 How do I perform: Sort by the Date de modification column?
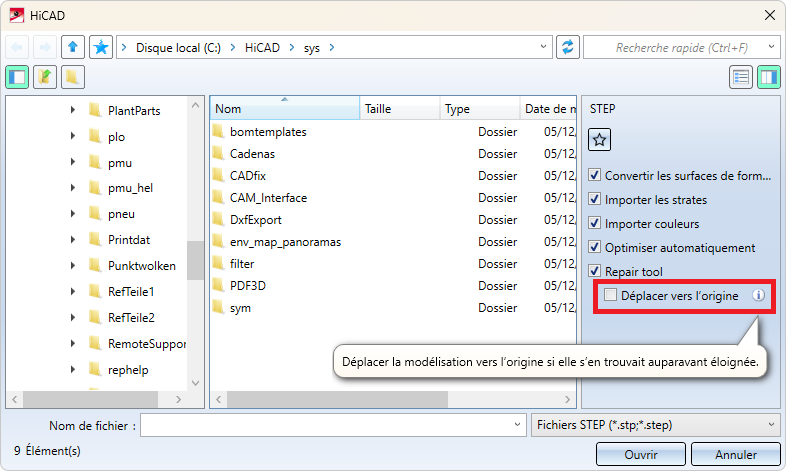tap(548, 108)
